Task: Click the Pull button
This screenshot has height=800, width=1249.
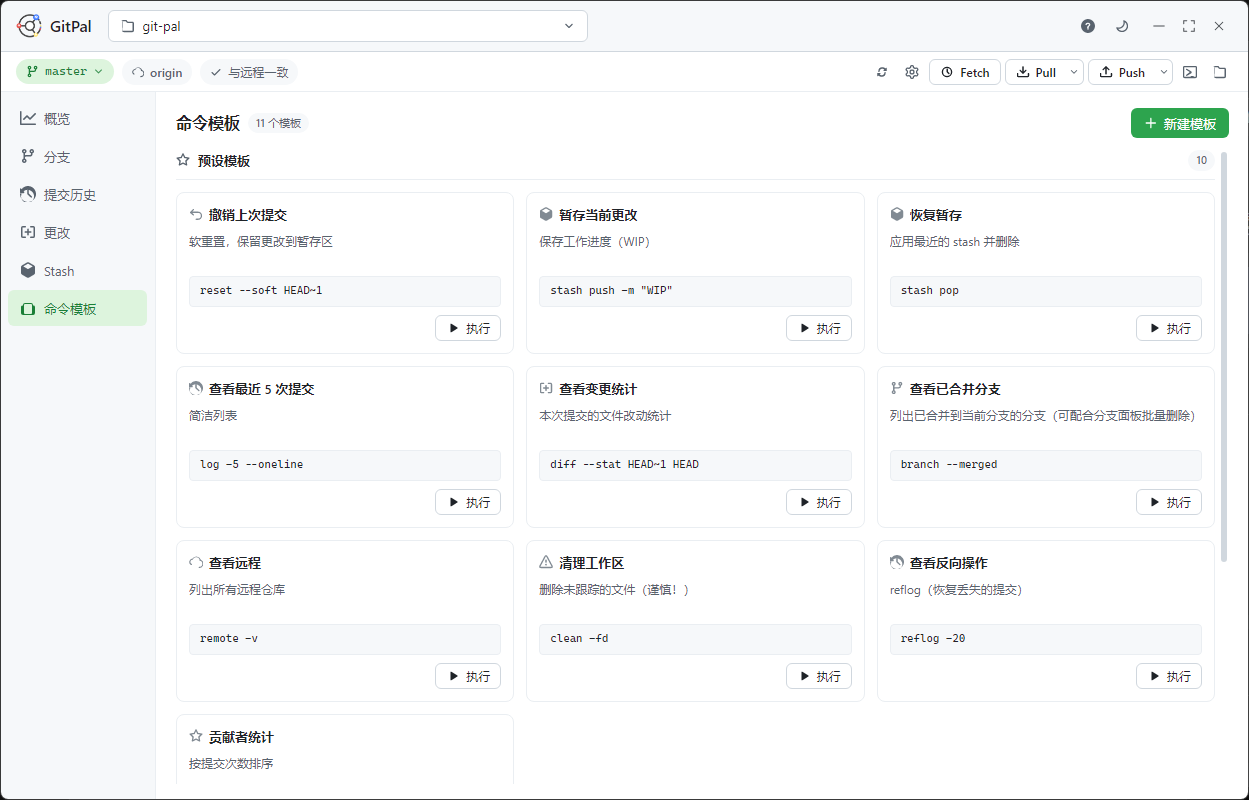Action: pos(1036,72)
